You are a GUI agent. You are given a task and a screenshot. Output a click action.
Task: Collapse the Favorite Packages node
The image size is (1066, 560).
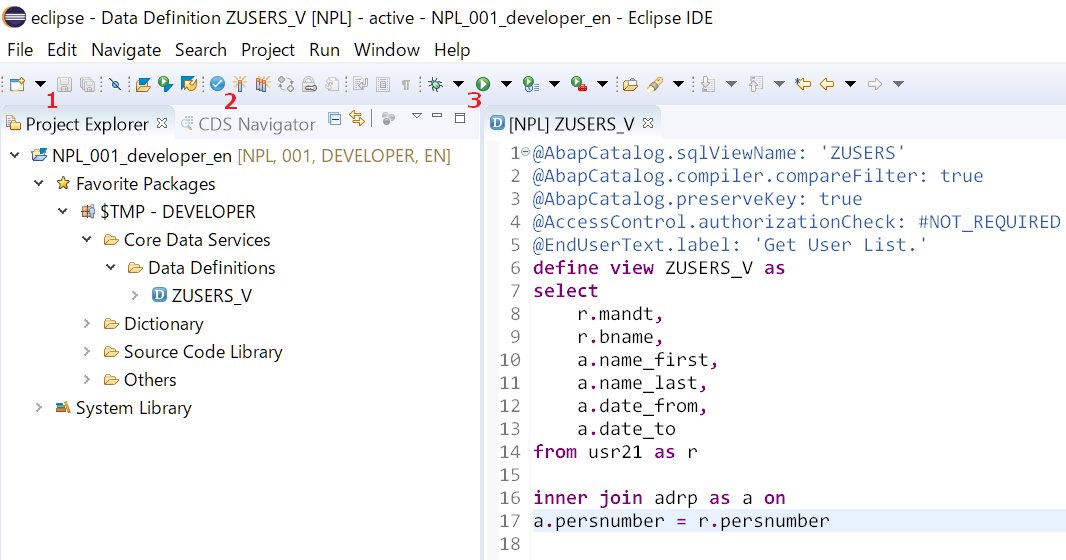pyautogui.click(x=39, y=183)
